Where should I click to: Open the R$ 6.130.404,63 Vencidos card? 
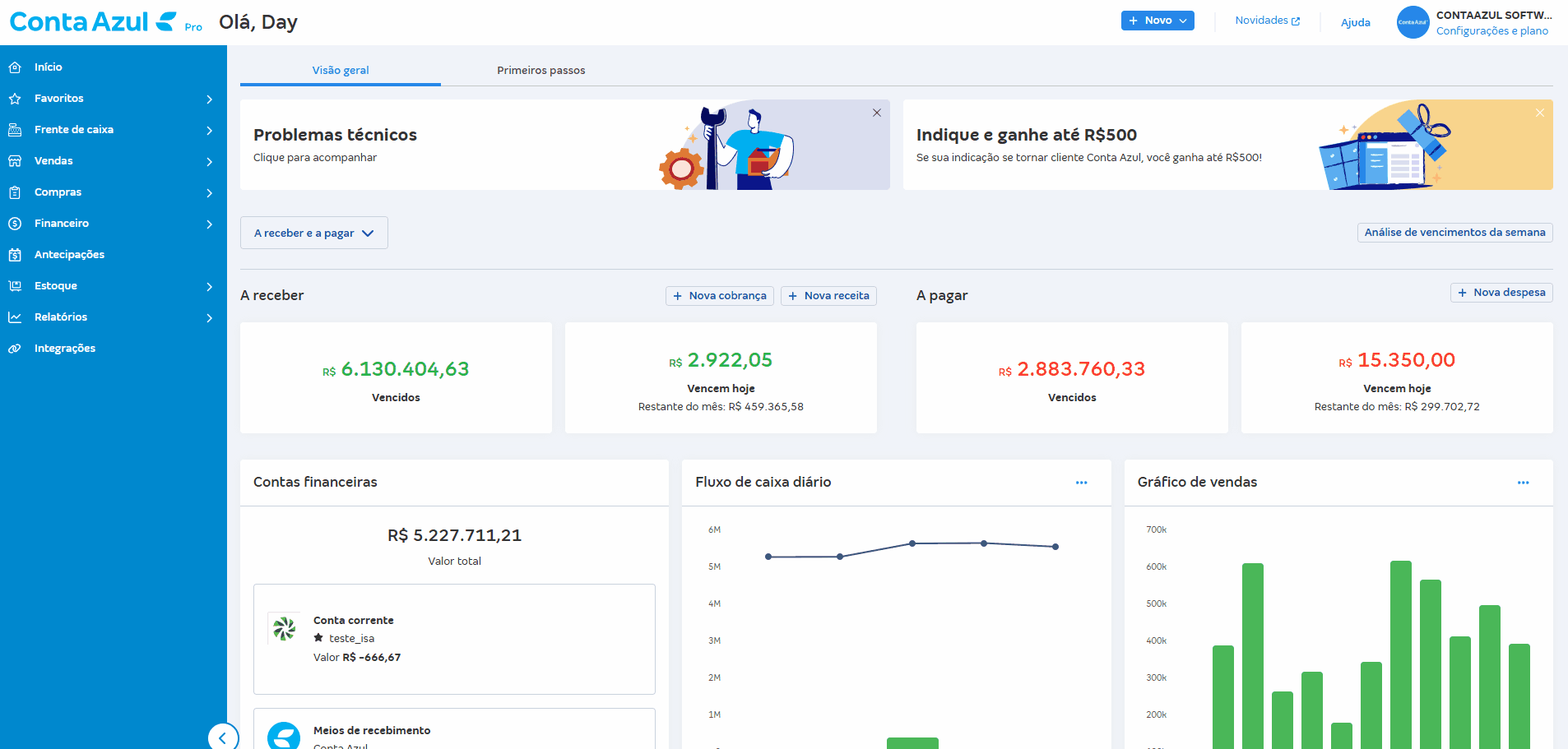tap(396, 378)
